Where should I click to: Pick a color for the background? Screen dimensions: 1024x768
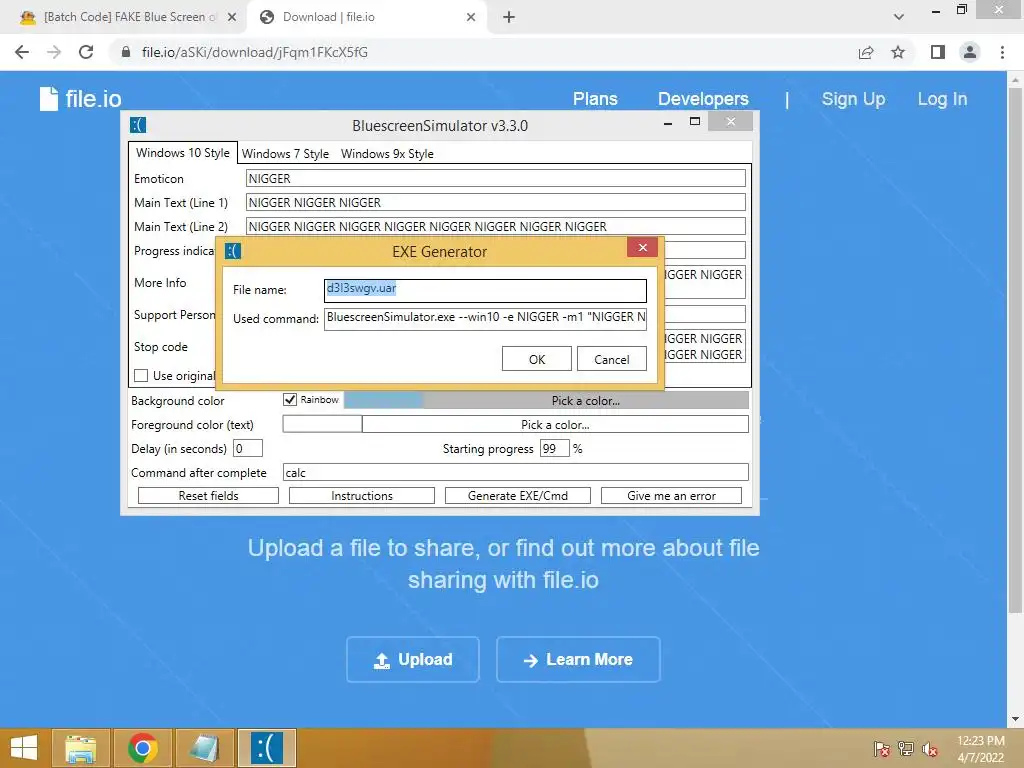pyautogui.click(x=586, y=400)
